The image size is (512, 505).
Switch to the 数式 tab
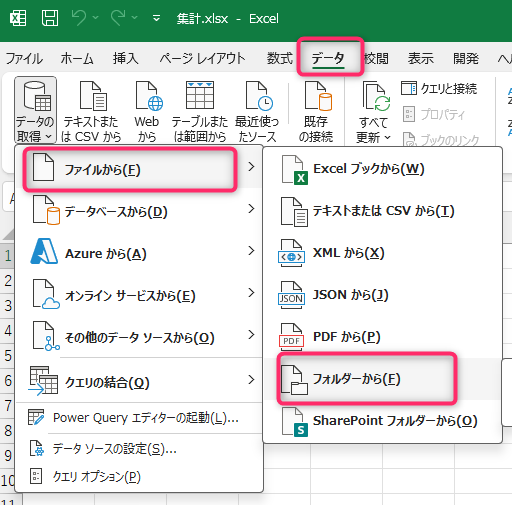point(279,59)
